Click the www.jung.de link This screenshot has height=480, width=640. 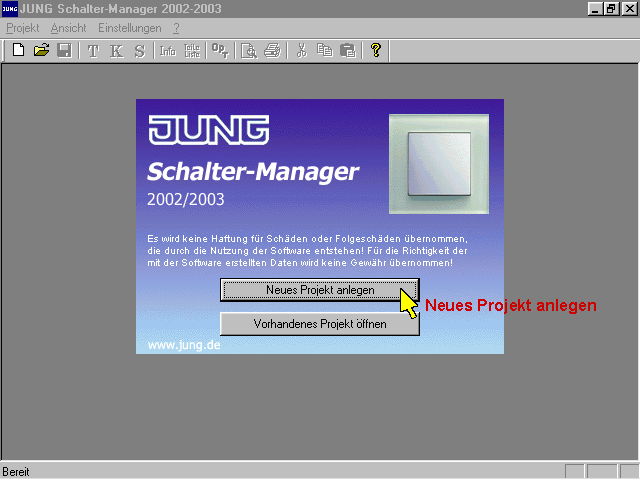pos(184,345)
